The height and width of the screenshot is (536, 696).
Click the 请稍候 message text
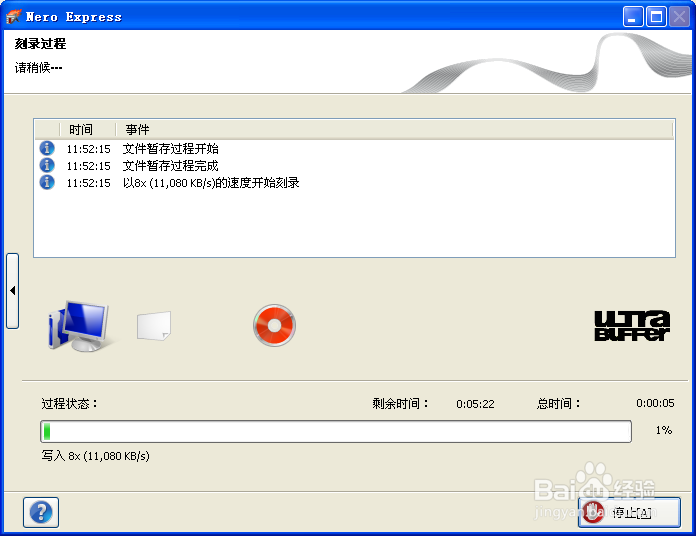point(39,67)
